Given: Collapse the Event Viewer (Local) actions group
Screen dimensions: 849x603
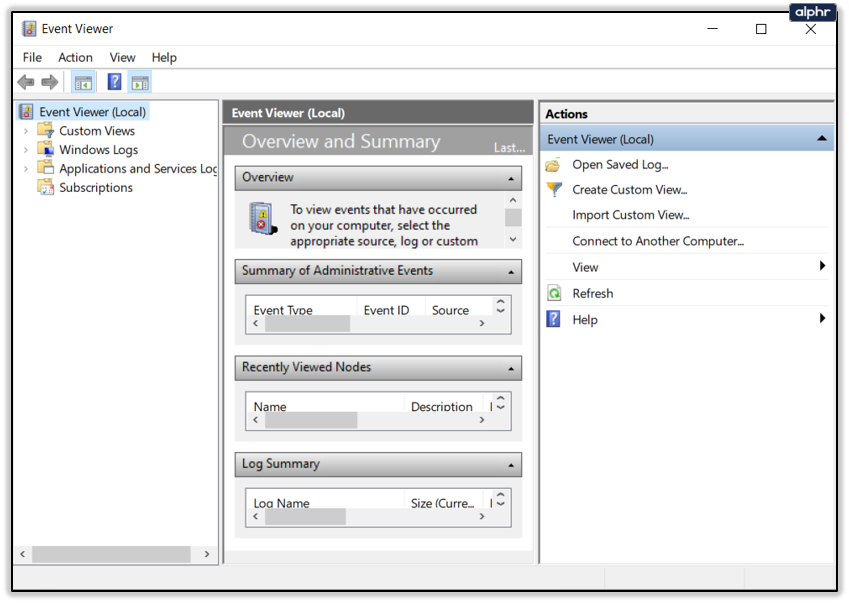Looking at the screenshot, I should pos(821,139).
